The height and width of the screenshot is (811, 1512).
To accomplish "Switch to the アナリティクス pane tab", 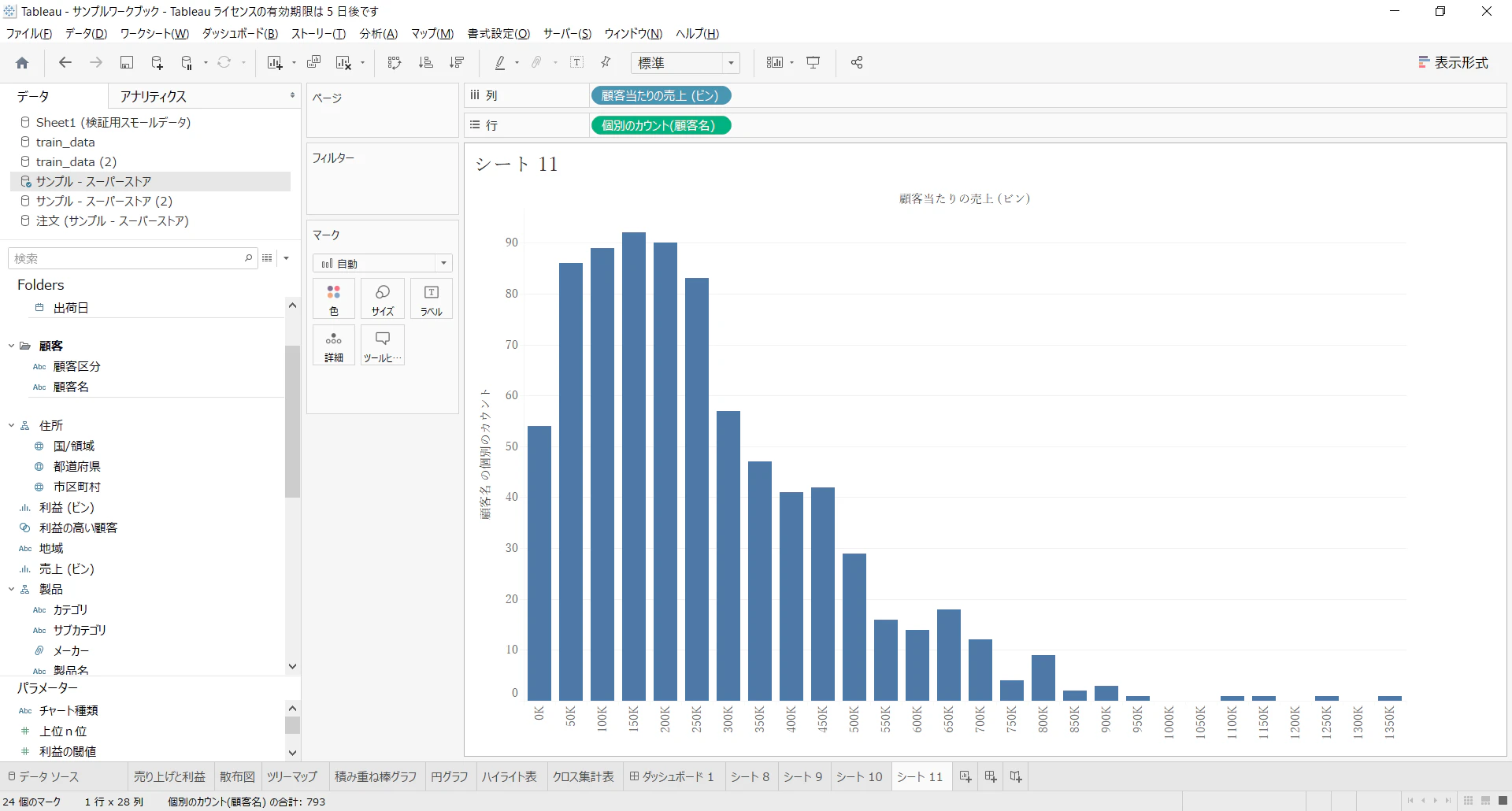I will tap(153, 96).
